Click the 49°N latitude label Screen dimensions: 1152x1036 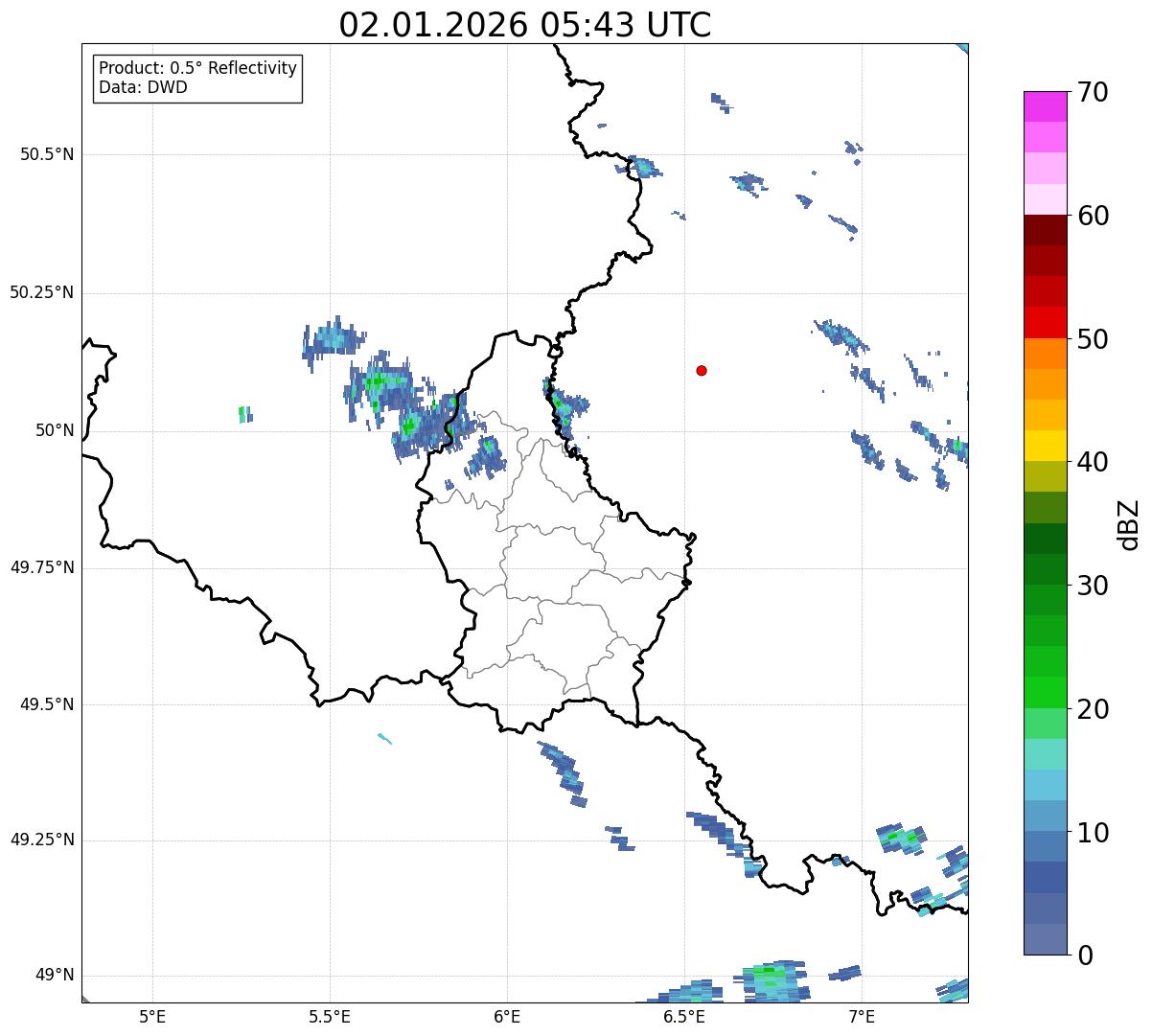pos(55,976)
